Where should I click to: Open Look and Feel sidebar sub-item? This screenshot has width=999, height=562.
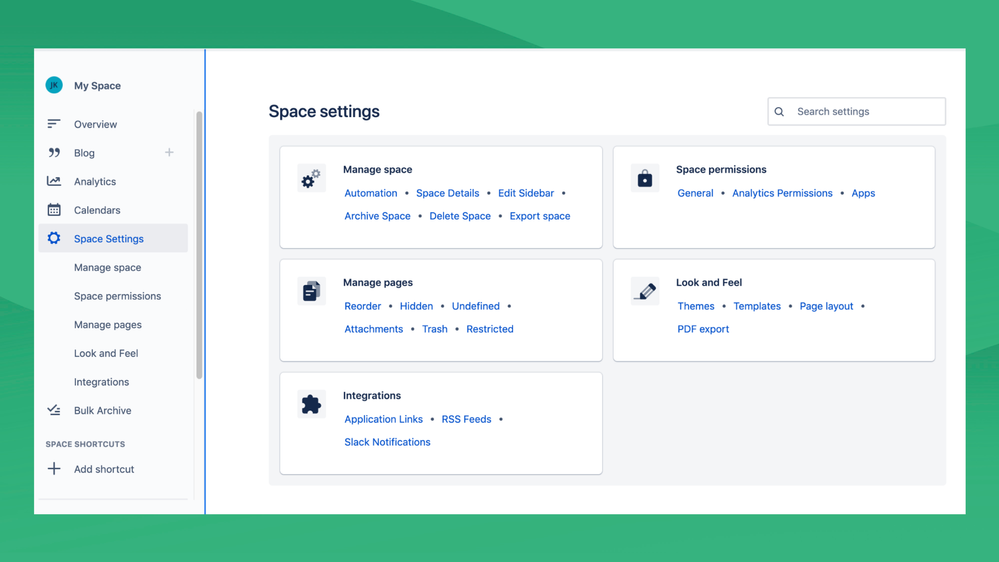coord(106,354)
